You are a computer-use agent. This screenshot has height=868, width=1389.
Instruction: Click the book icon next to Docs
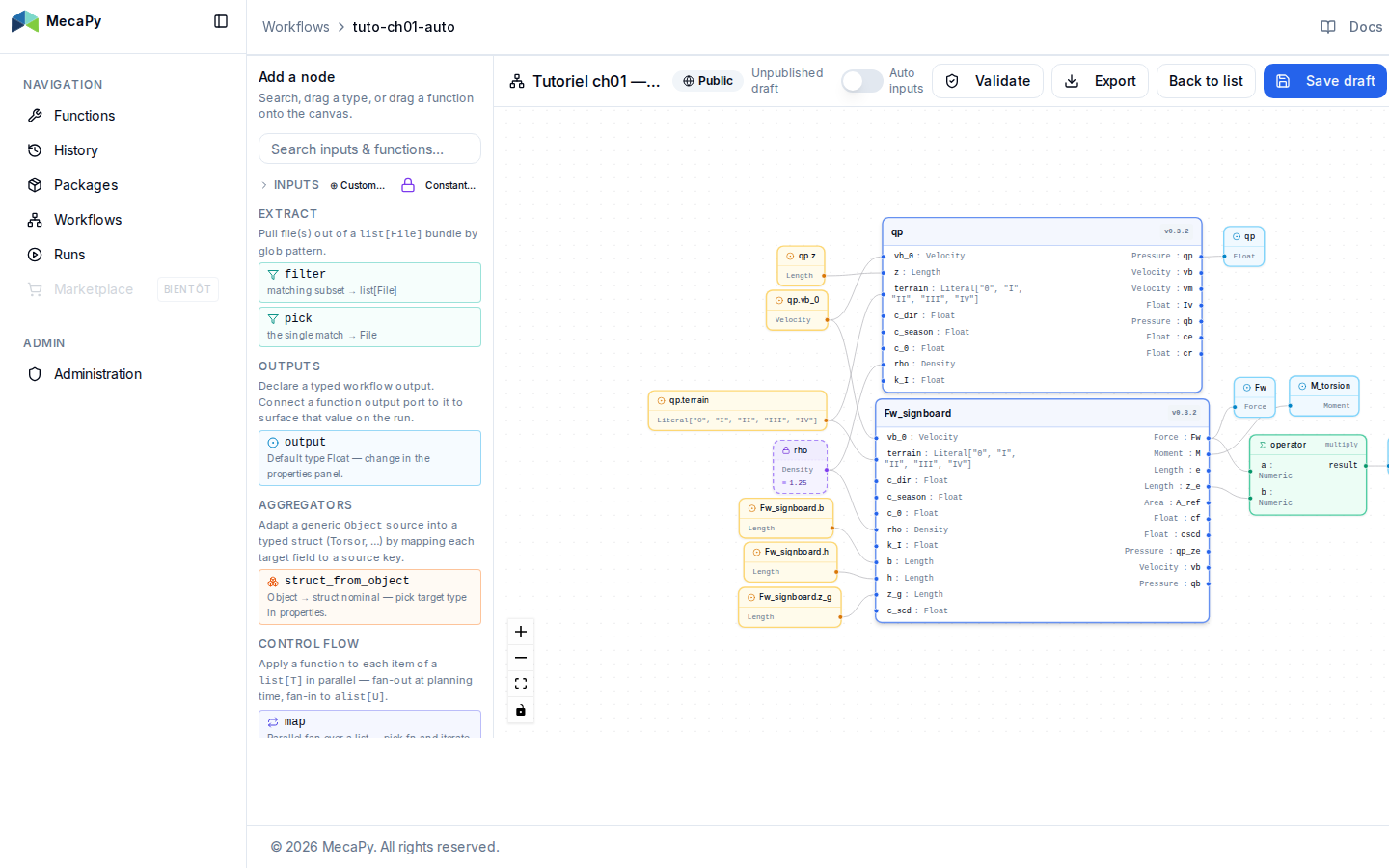(1328, 27)
